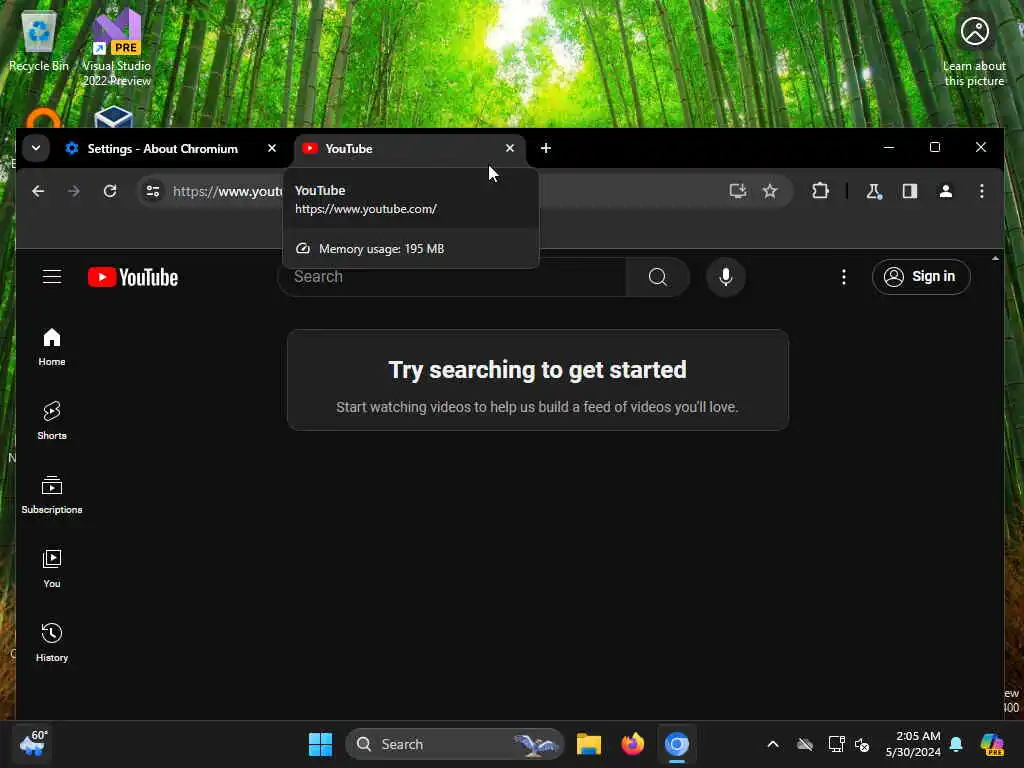Open History in YouTube sidebar

coord(52,643)
